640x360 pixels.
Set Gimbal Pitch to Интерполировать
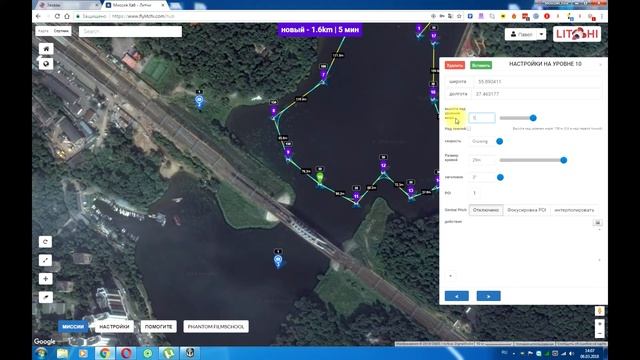[x=574, y=210]
